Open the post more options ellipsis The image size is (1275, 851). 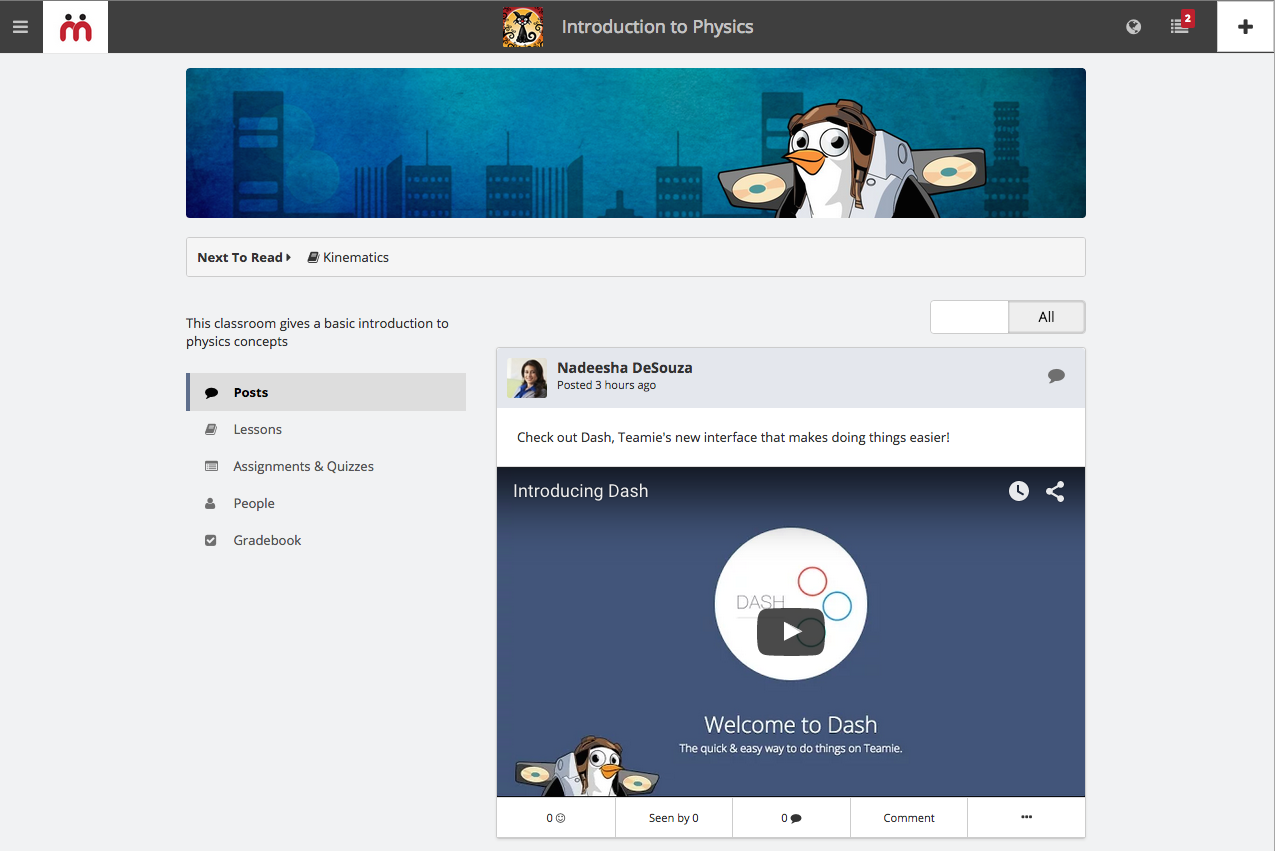1026,818
